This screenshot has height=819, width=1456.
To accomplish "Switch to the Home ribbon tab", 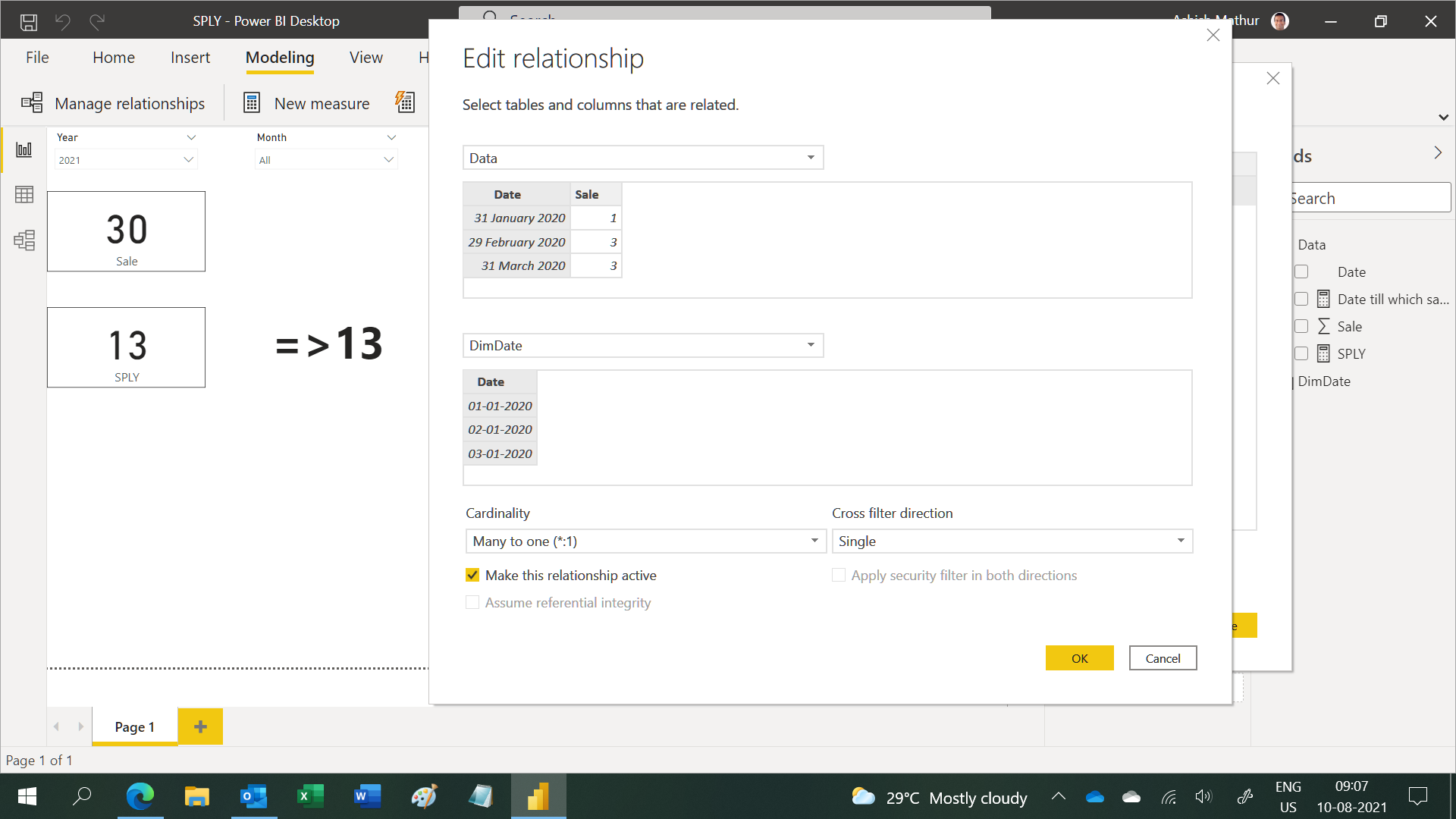I will tap(114, 58).
